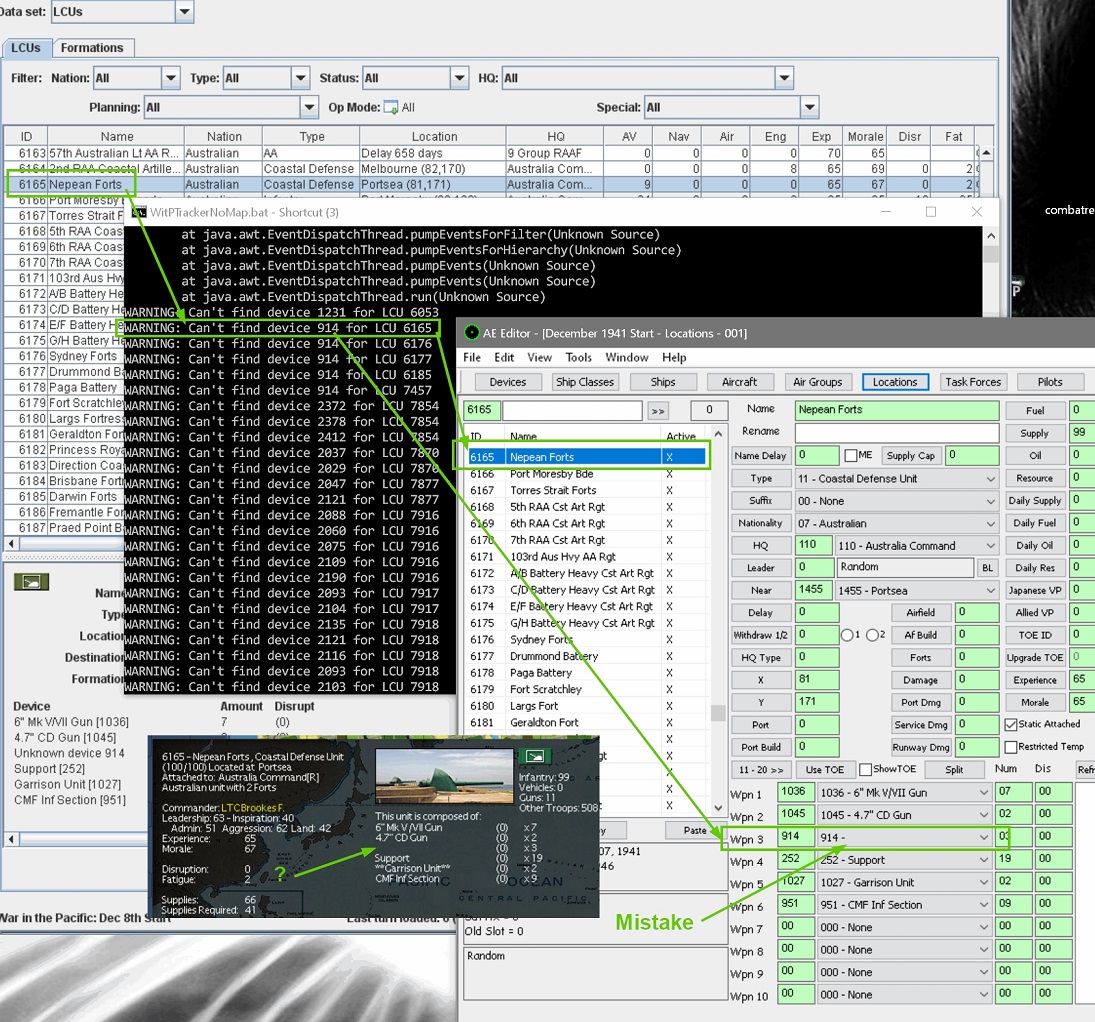Click the command prompt icon in the WitPTracker title bar

pos(139,212)
